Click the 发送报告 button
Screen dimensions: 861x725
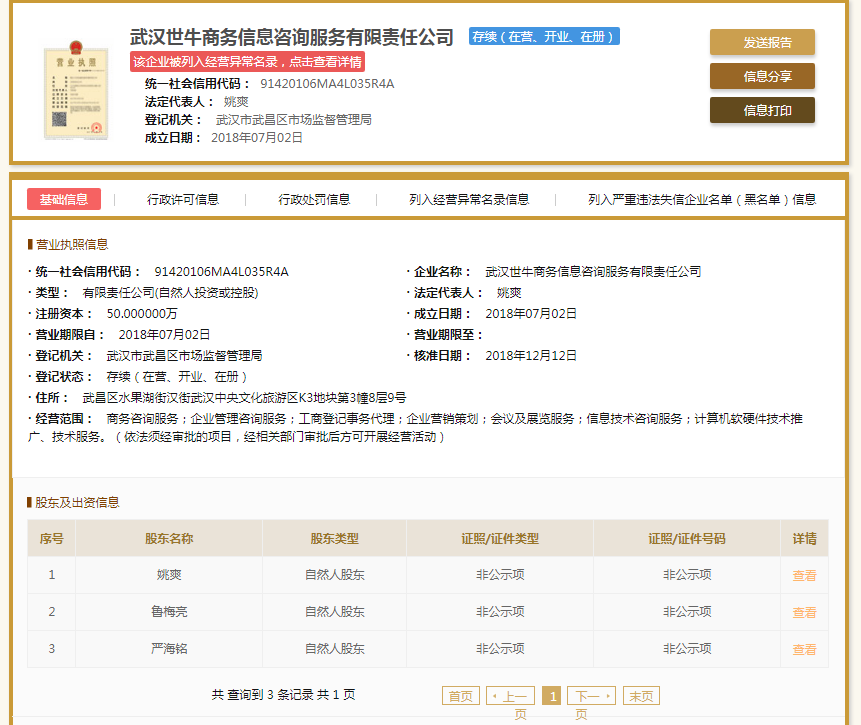pyautogui.click(x=762, y=42)
